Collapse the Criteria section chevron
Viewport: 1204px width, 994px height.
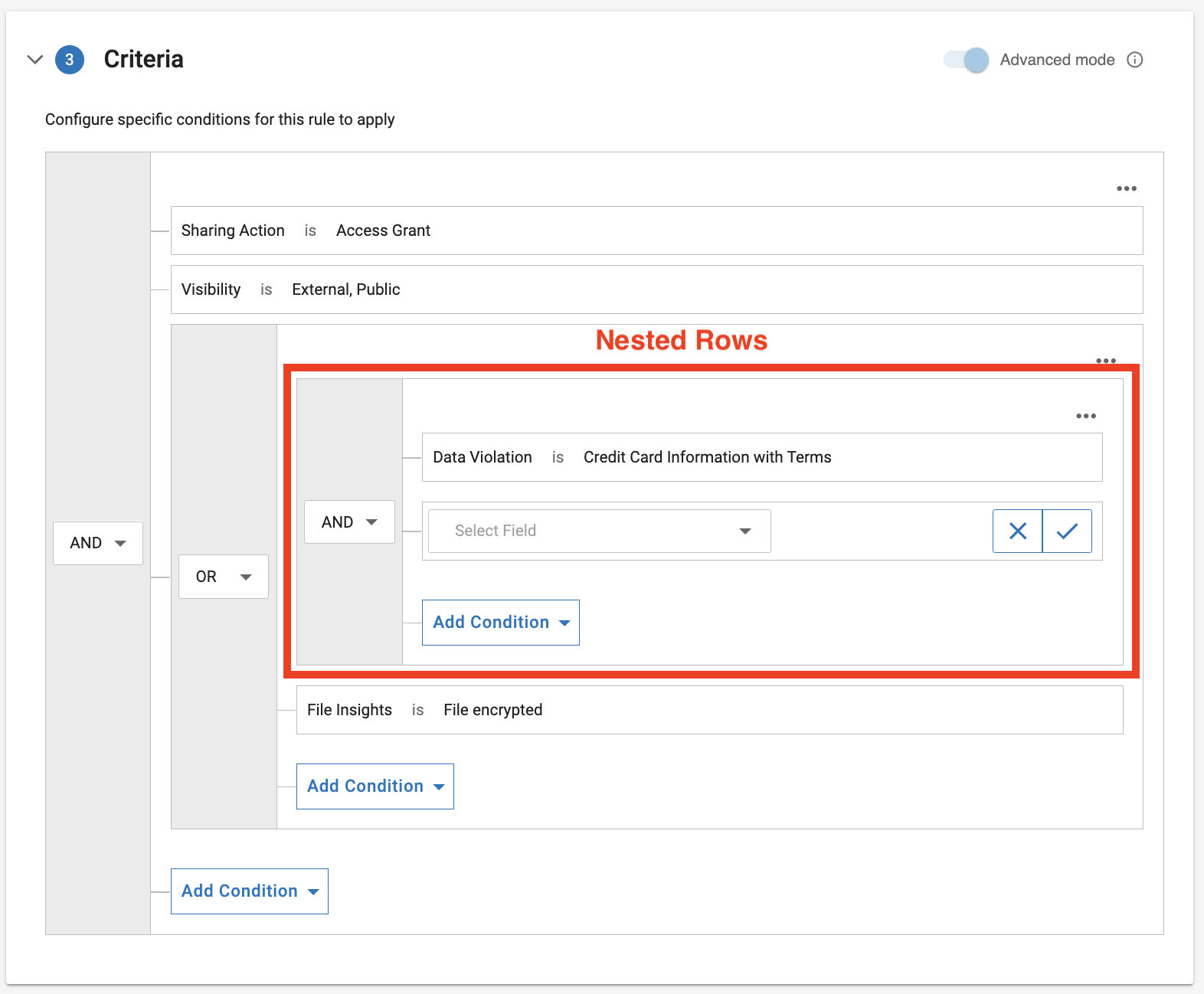(x=35, y=60)
